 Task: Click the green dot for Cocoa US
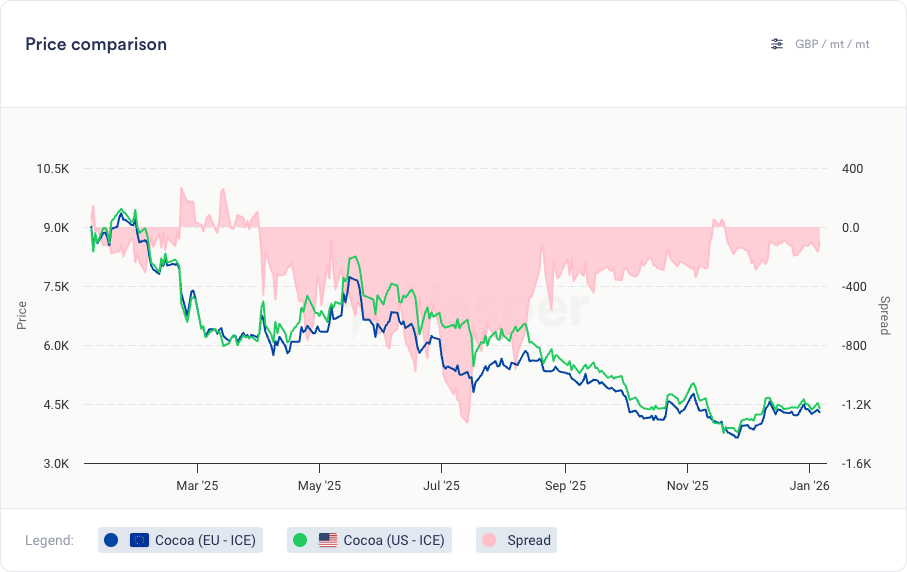(300, 540)
